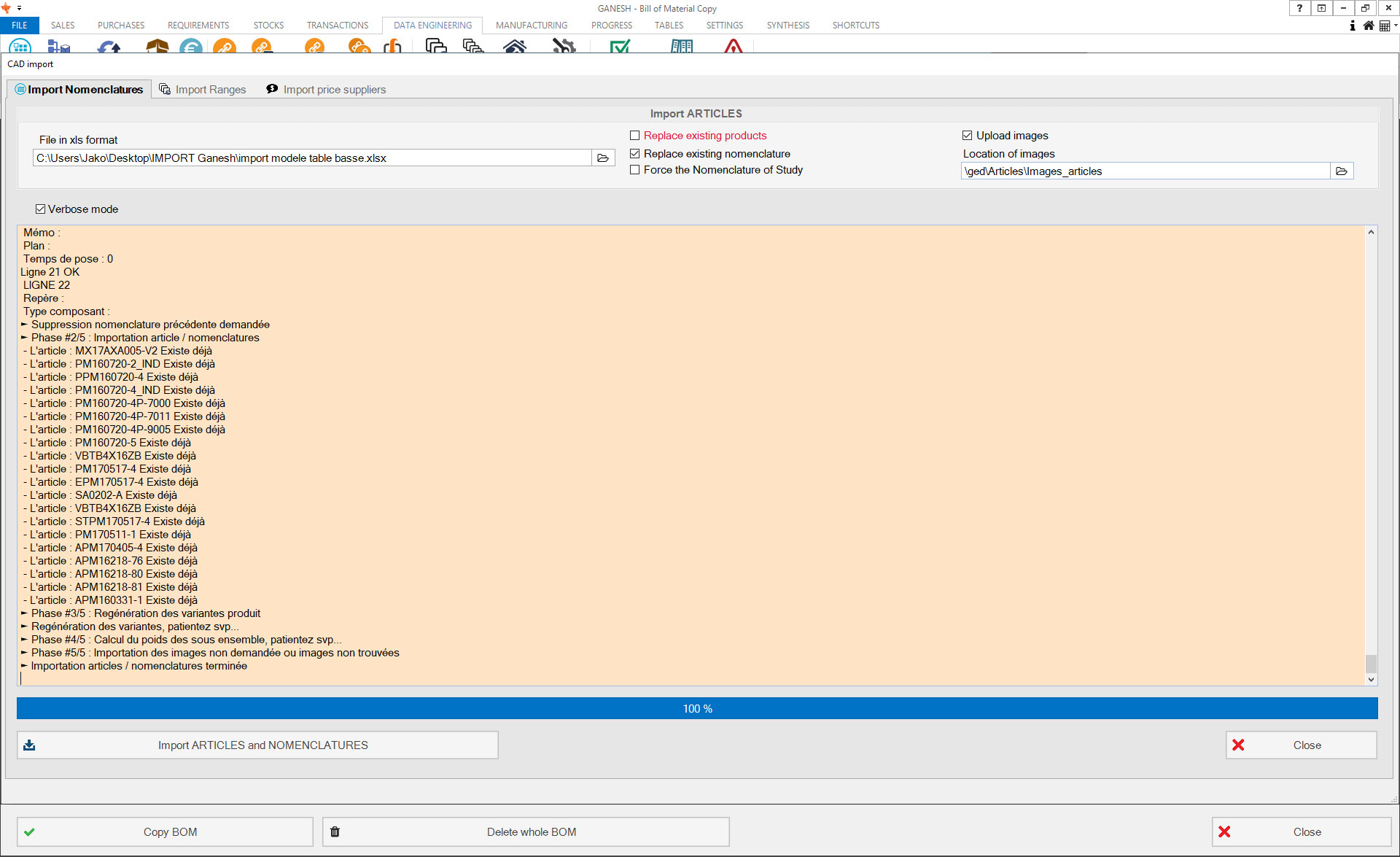Browse for the xls file with folder icon
Image resolution: width=1400 pixels, height=857 pixels.
tap(603, 158)
